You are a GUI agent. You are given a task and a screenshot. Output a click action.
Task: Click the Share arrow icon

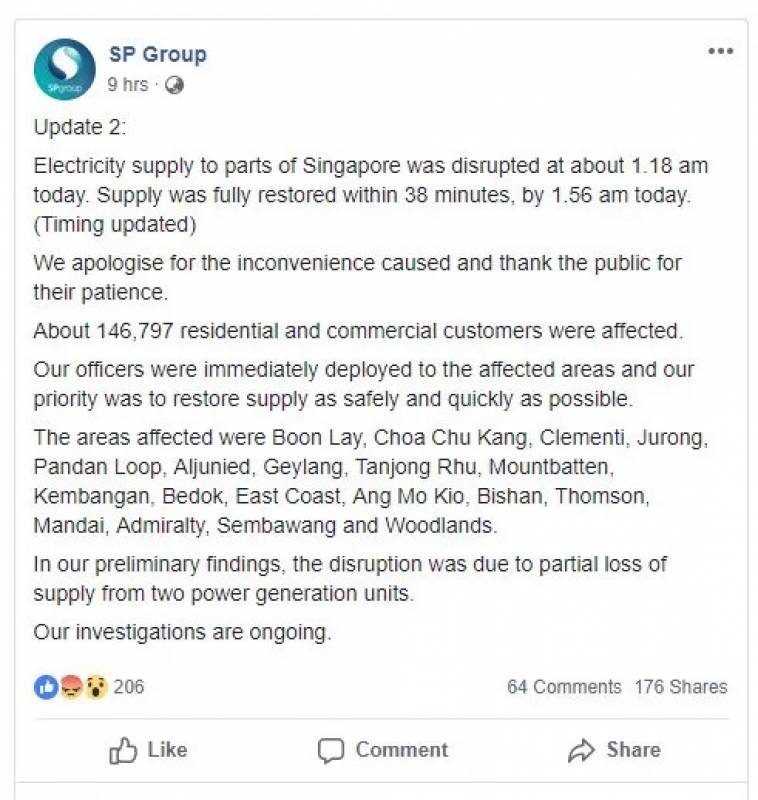coord(581,750)
